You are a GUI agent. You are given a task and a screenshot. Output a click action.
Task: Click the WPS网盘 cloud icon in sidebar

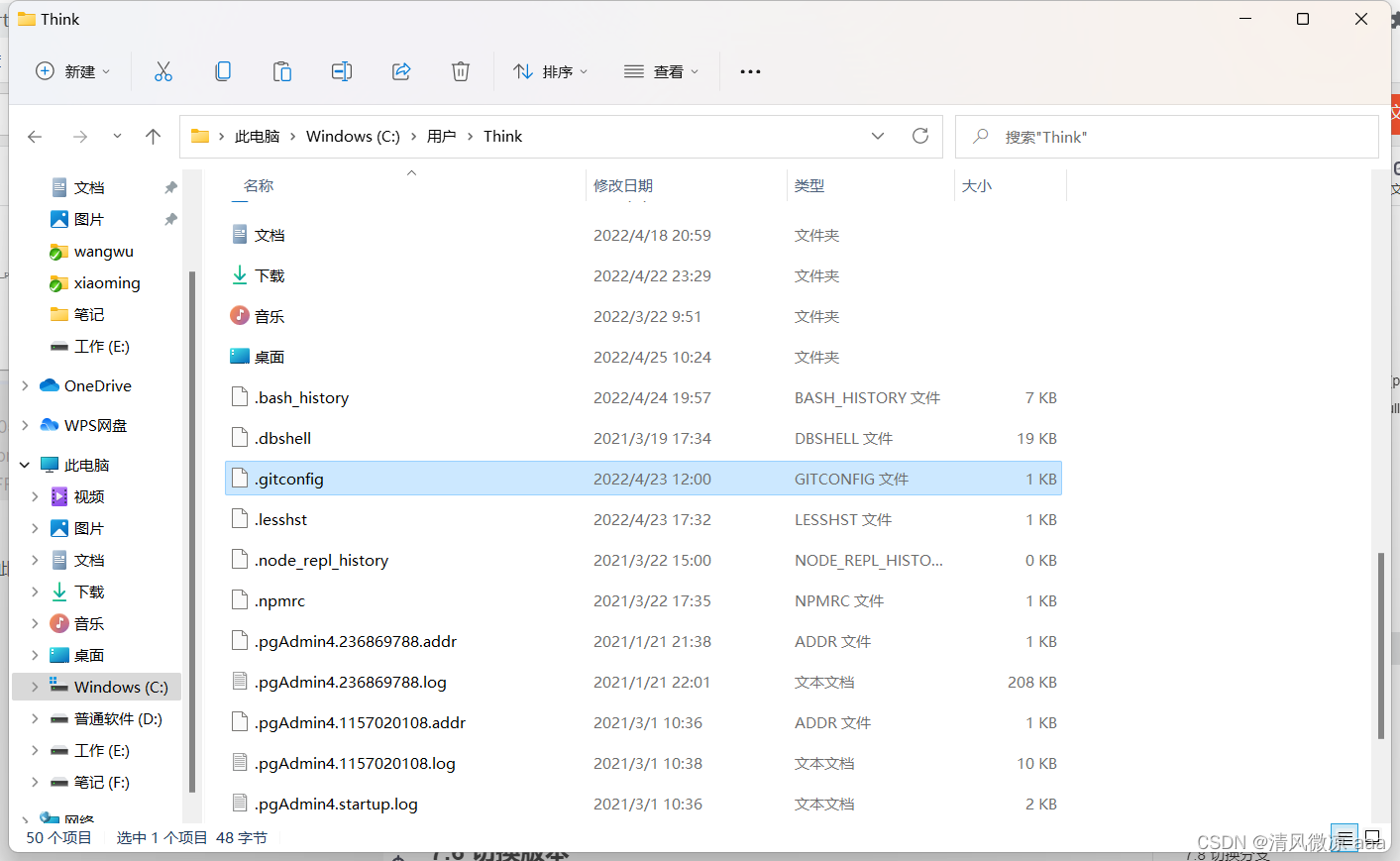[x=50, y=425]
